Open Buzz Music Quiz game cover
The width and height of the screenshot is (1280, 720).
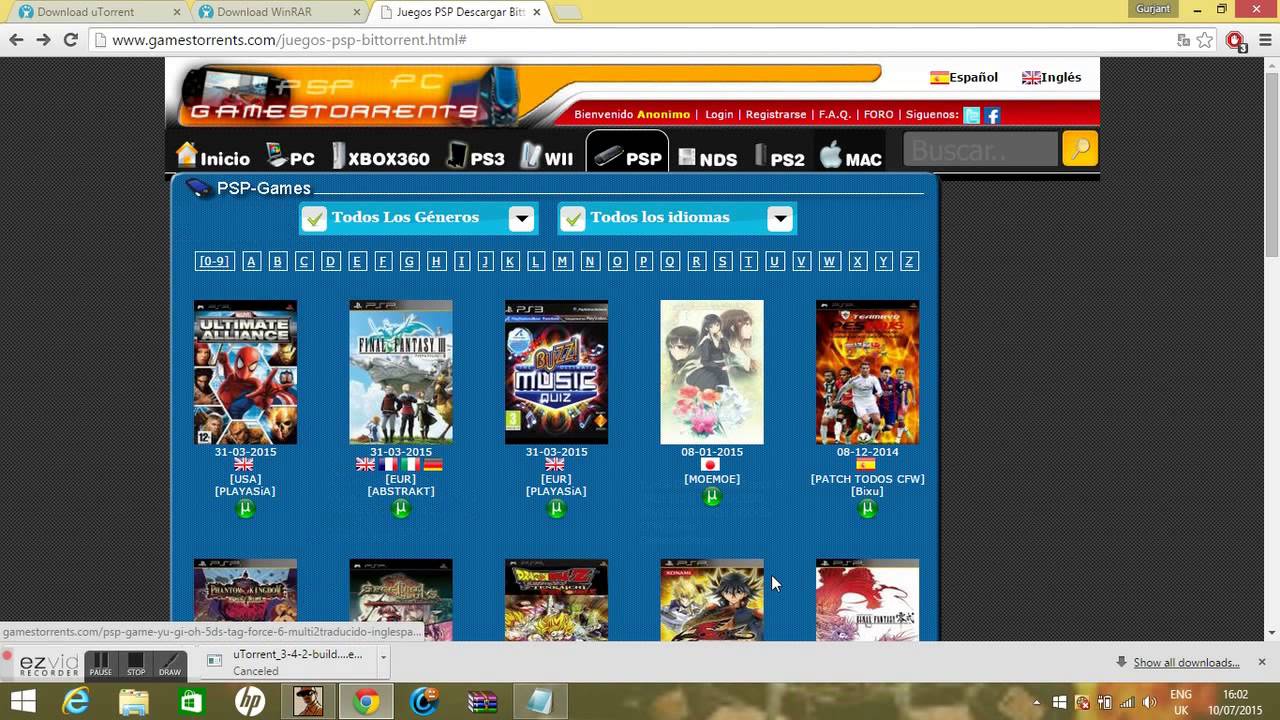556,372
